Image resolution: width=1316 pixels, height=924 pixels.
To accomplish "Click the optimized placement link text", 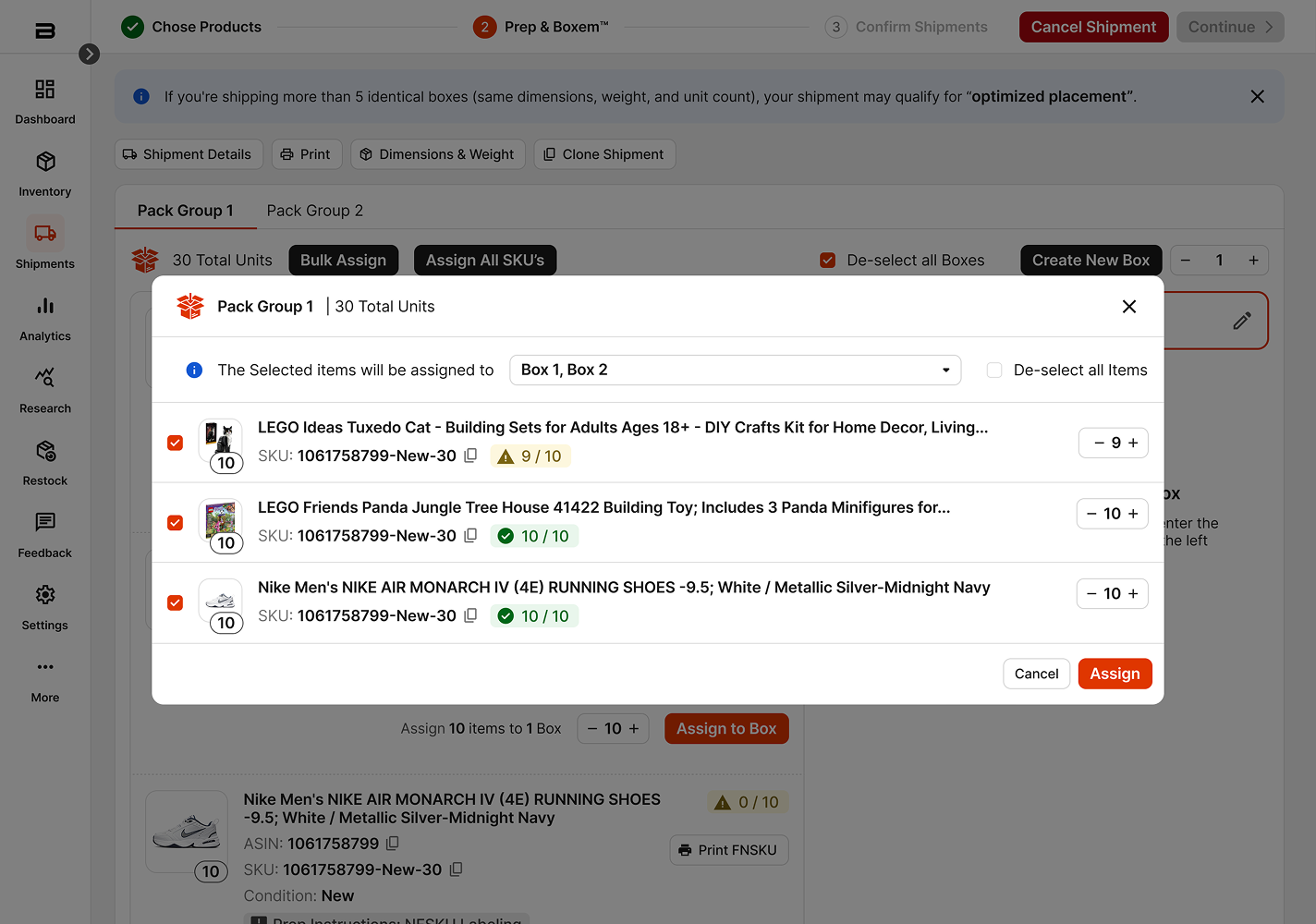I will (1050, 96).
